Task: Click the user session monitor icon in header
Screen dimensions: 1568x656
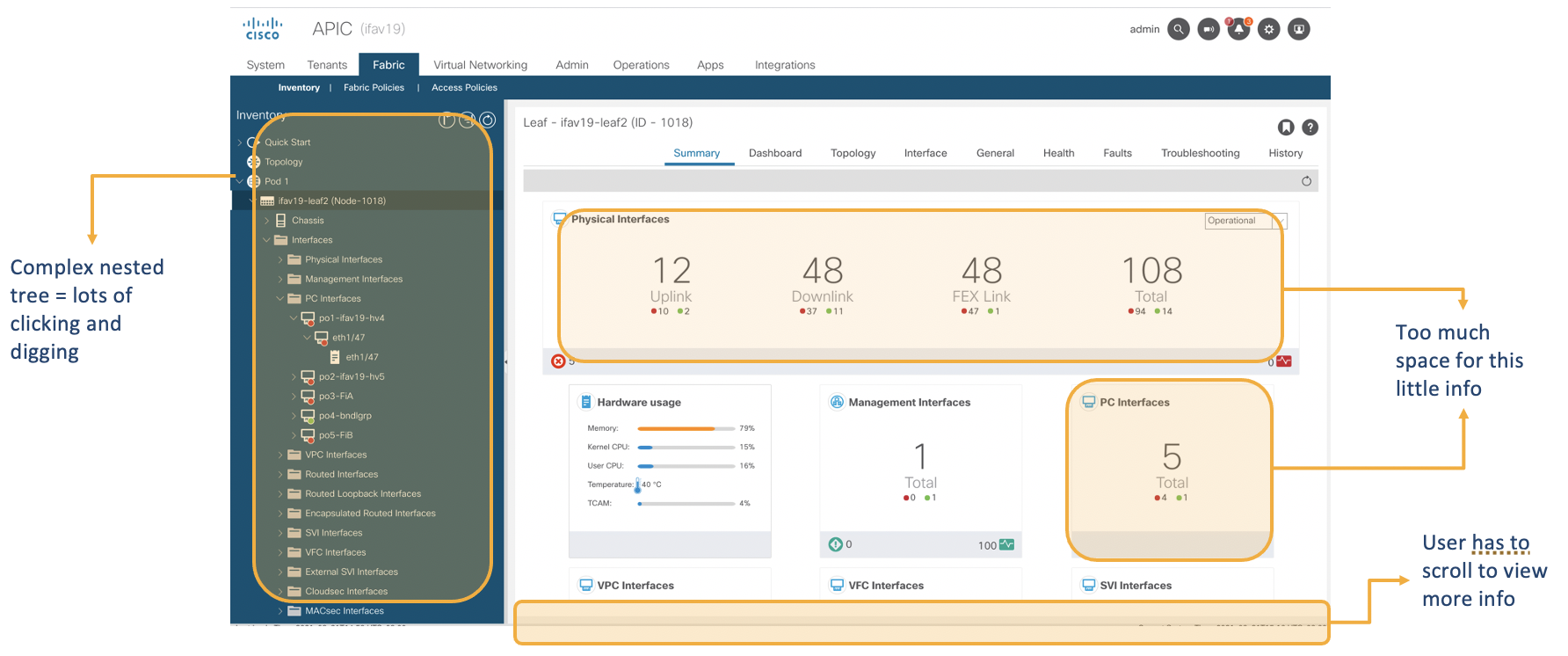Action: pos(1298,29)
